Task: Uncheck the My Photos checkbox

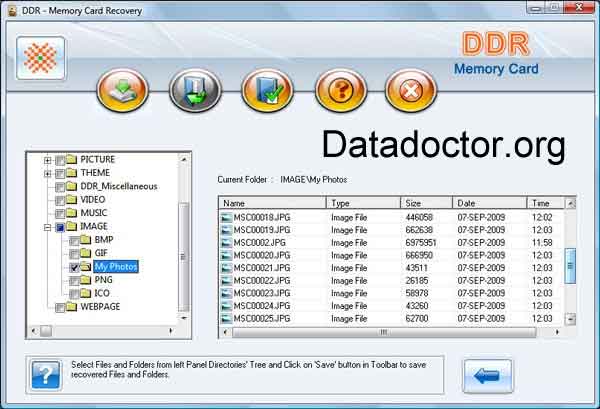Action: pyautogui.click(x=75, y=267)
